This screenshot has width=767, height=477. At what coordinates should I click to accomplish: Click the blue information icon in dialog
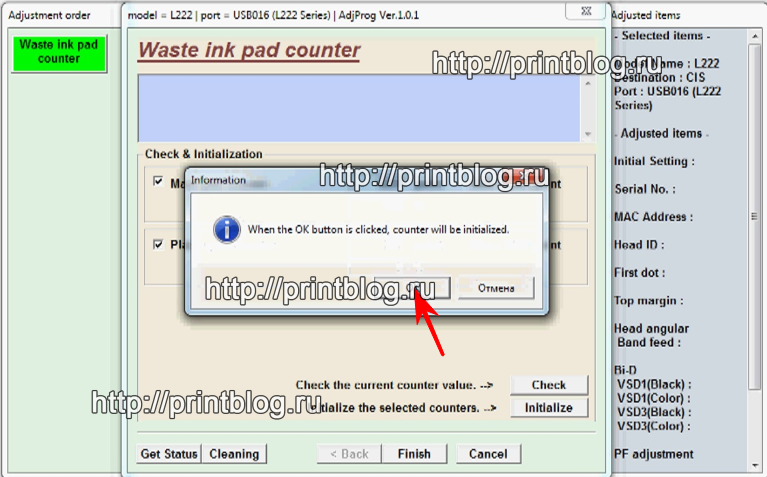point(226,229)
